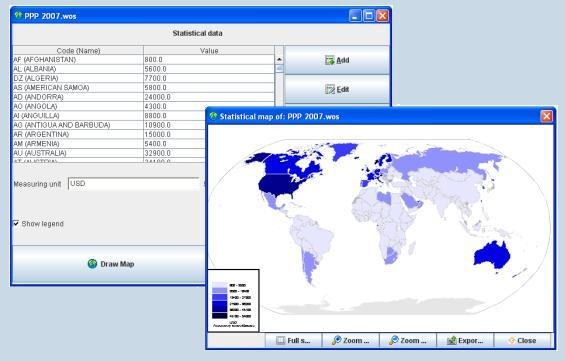Select the AR (ARGENTINA) row

click(109, 134)
